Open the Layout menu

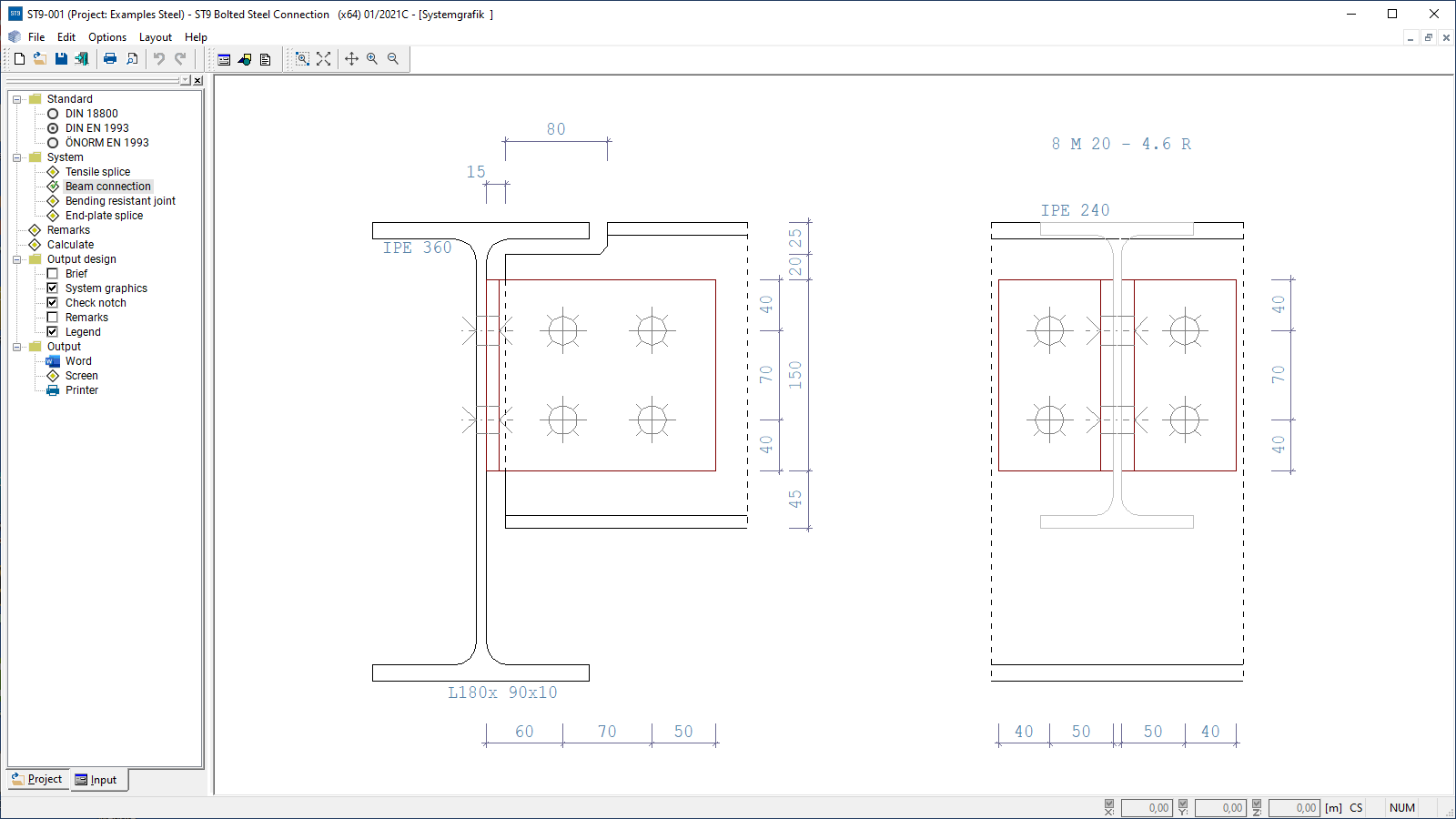[x=156, y=37]
